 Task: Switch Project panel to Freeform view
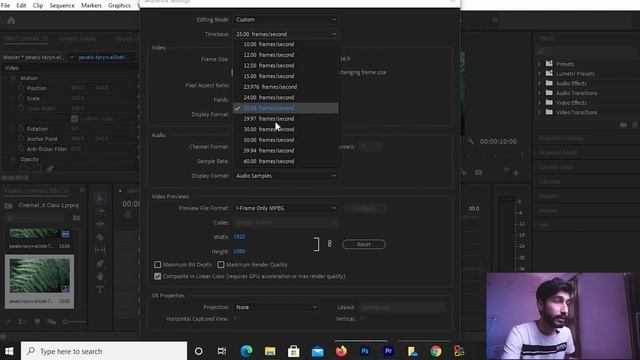[x=52, y=322]
